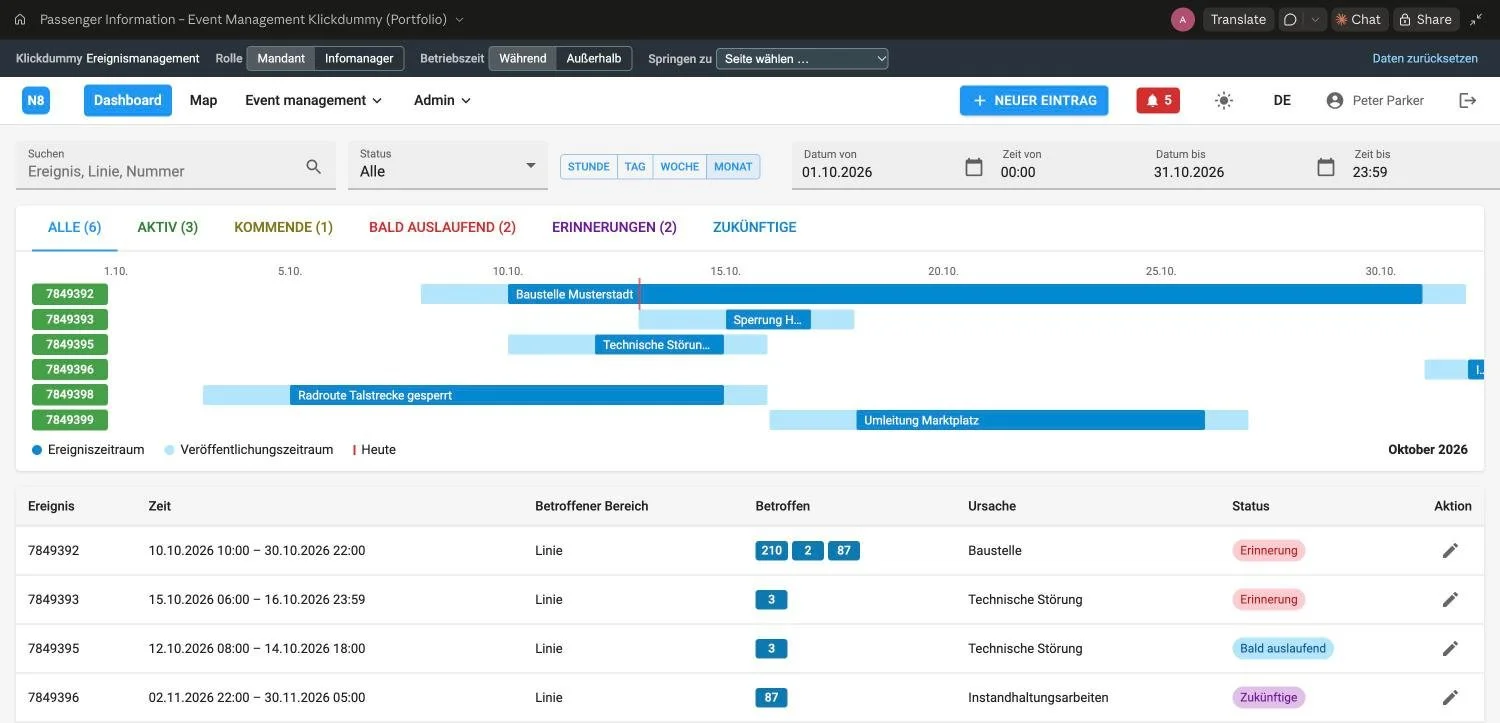Switch to the ZUKÜNFTIGE tab
The height and width of the screenshot is (723, 1500).
[755, 227]
